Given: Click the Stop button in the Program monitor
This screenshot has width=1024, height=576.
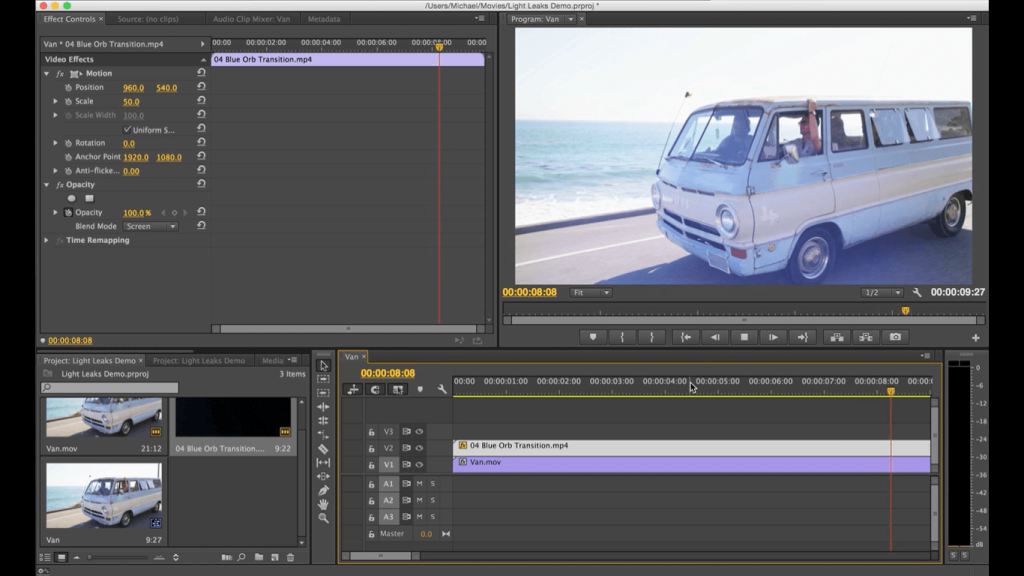Looking at the screenshot, I should point(745,336).
